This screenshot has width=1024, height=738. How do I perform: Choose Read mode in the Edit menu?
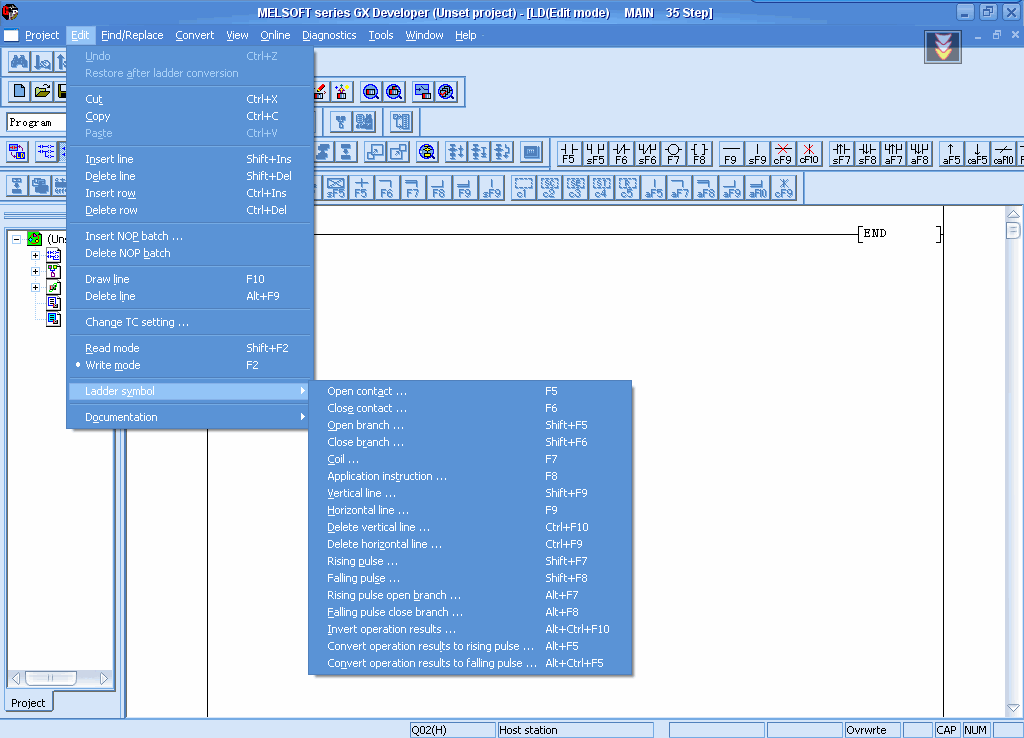pos(112,348)
